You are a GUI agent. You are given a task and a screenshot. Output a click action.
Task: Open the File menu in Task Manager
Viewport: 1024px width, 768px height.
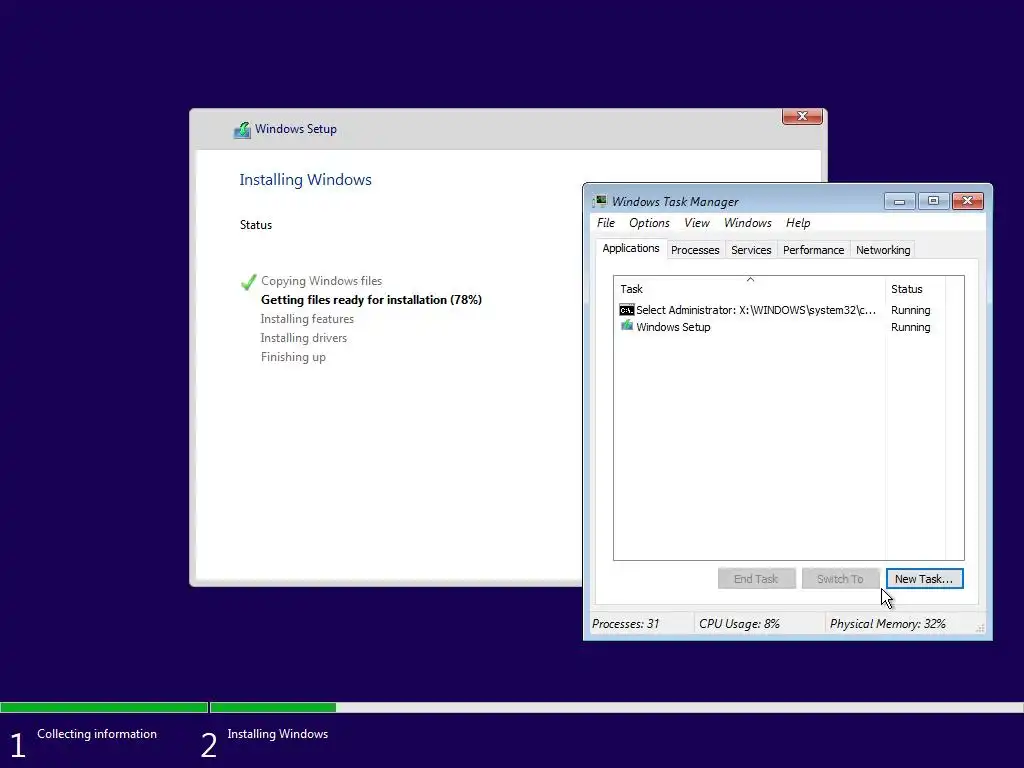(x=605, y=223)
